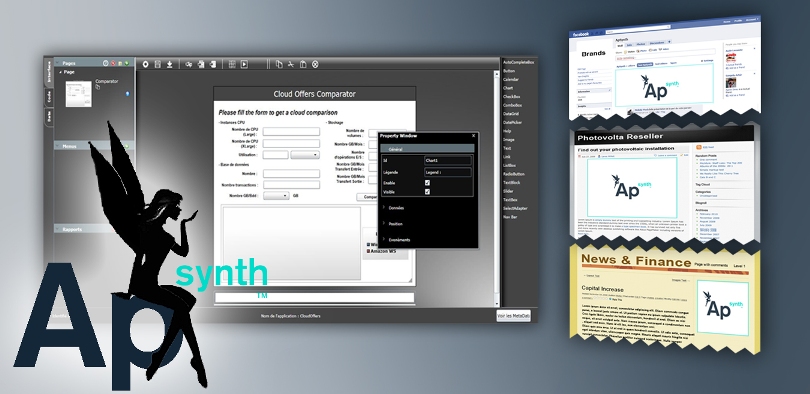Click the green add page icon
The width and height of the screenshot is (810, 394).
click(127, 63)
